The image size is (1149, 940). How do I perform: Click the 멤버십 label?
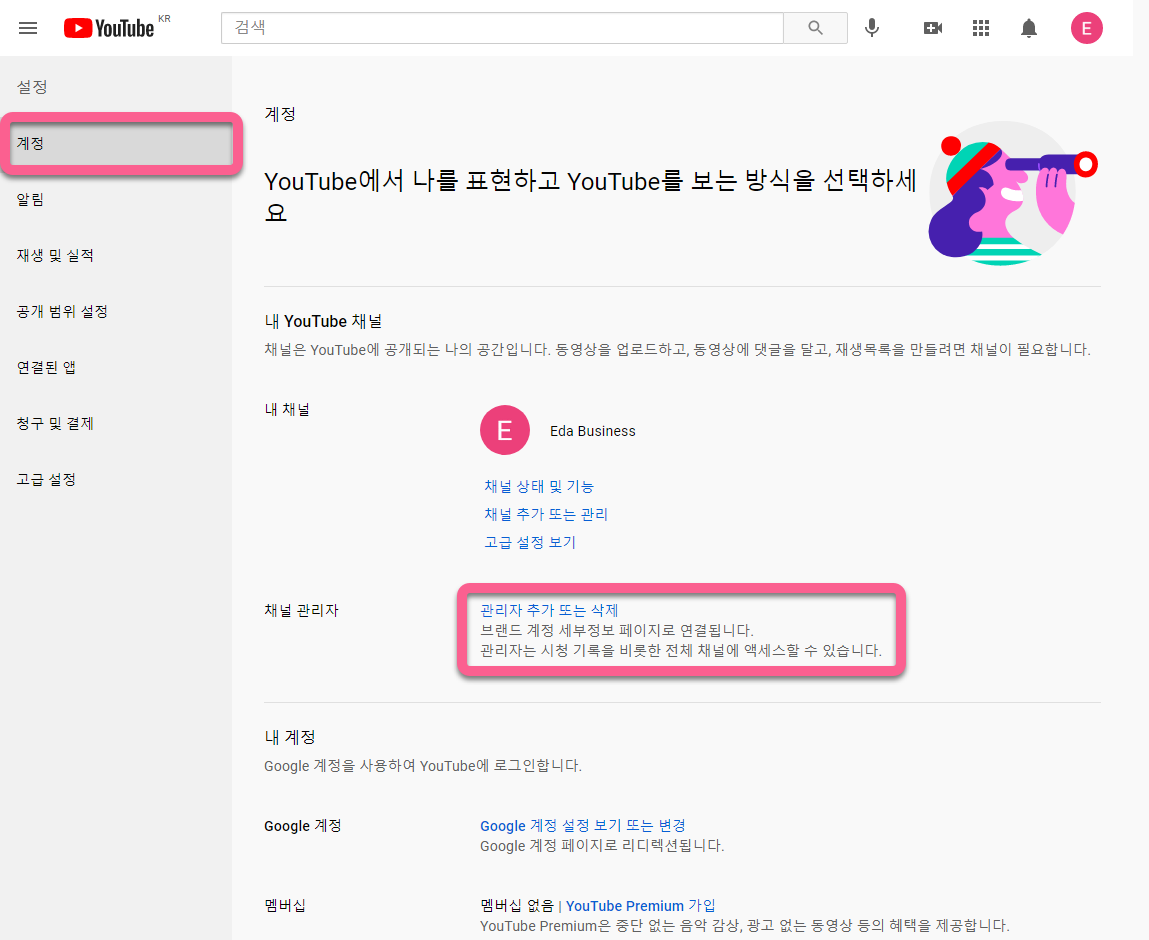285,906
